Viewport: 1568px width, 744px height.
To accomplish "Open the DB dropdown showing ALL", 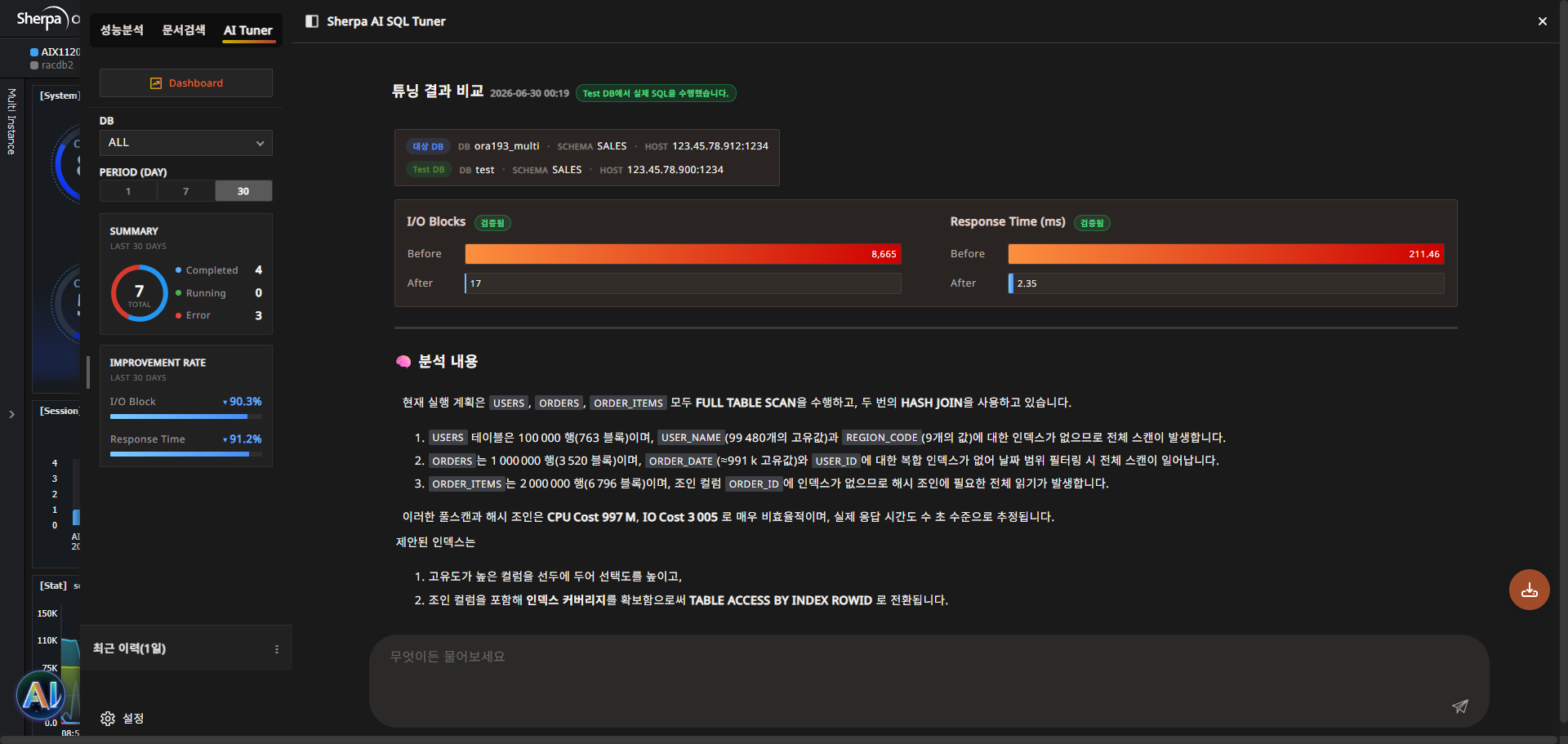I will click(x=186, y=143).
